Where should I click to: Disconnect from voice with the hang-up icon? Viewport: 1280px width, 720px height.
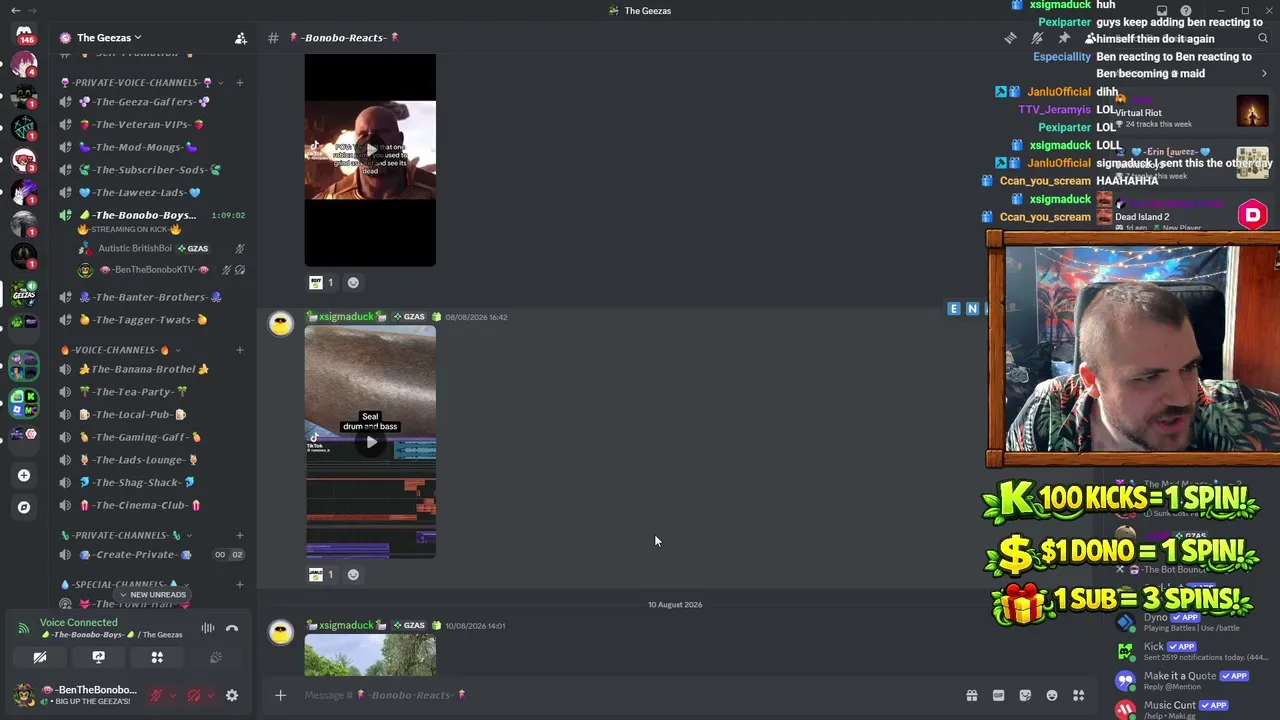pos(232,629)
